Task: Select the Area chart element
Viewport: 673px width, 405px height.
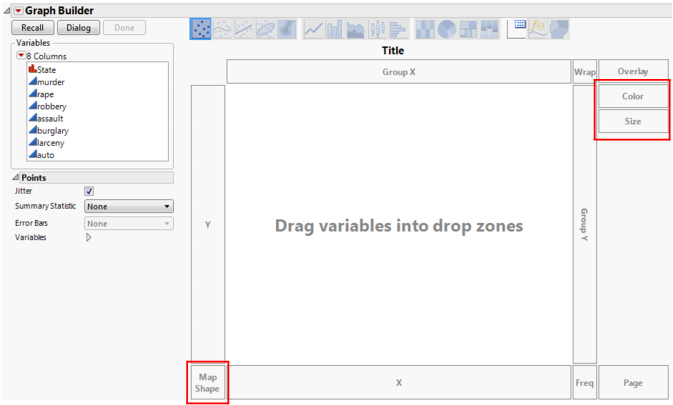Action: coord(356,30)
